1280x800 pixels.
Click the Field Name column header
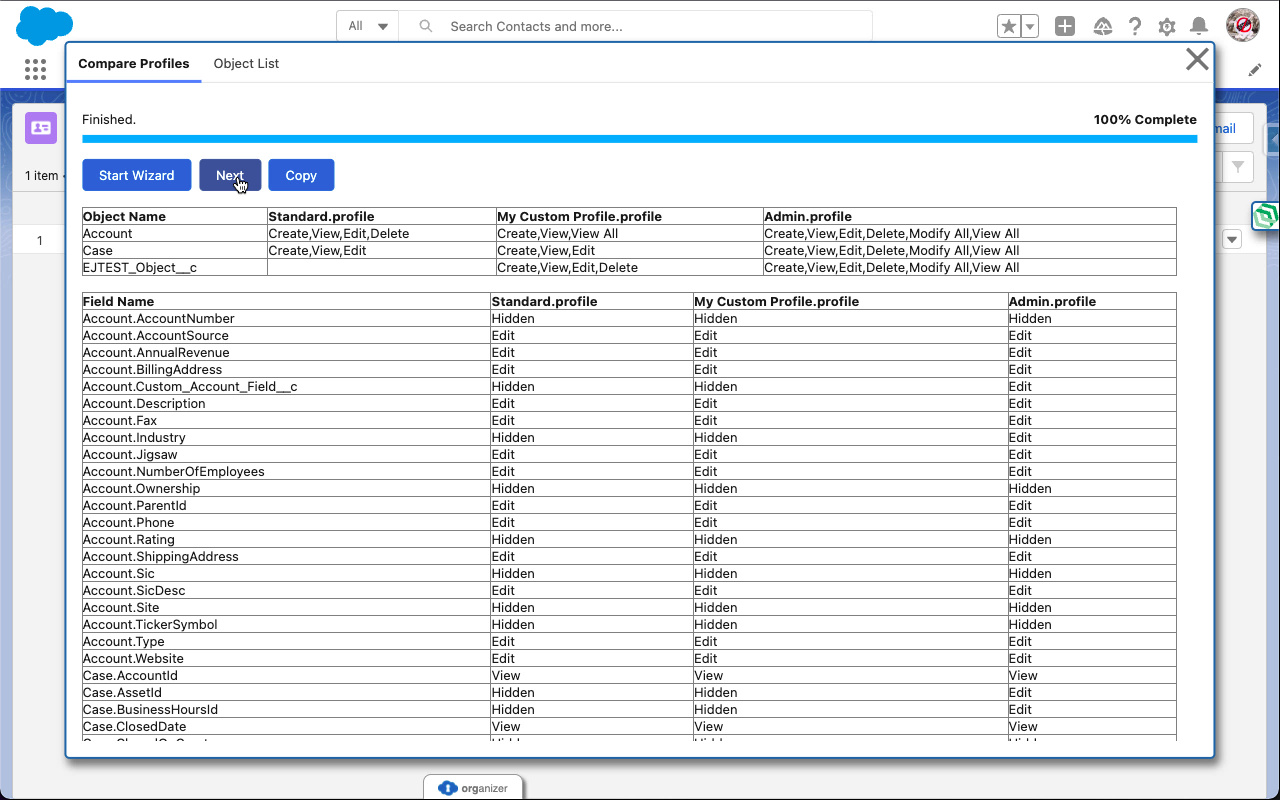click(x=286, y=301)
